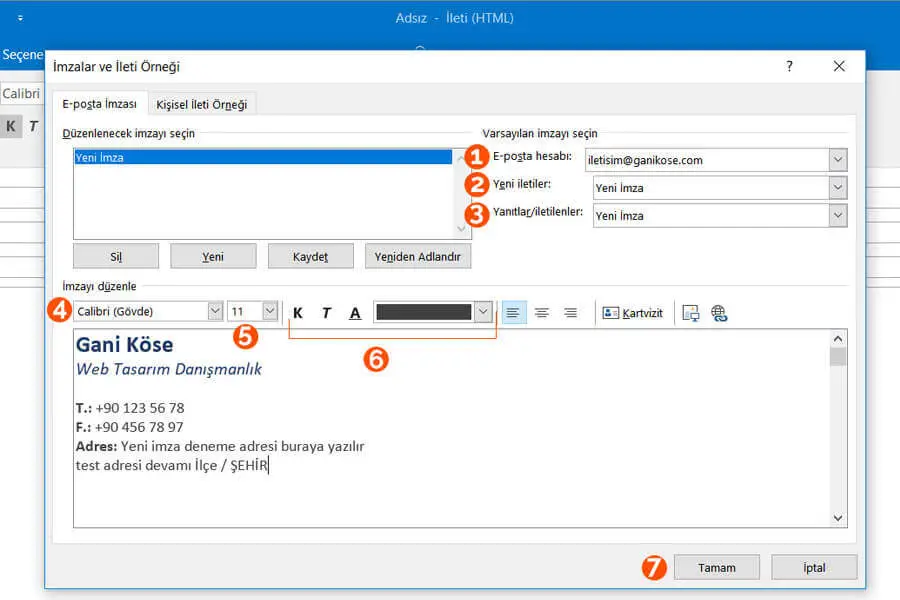
Task: Align signature text right
Action: coord(571,313)
